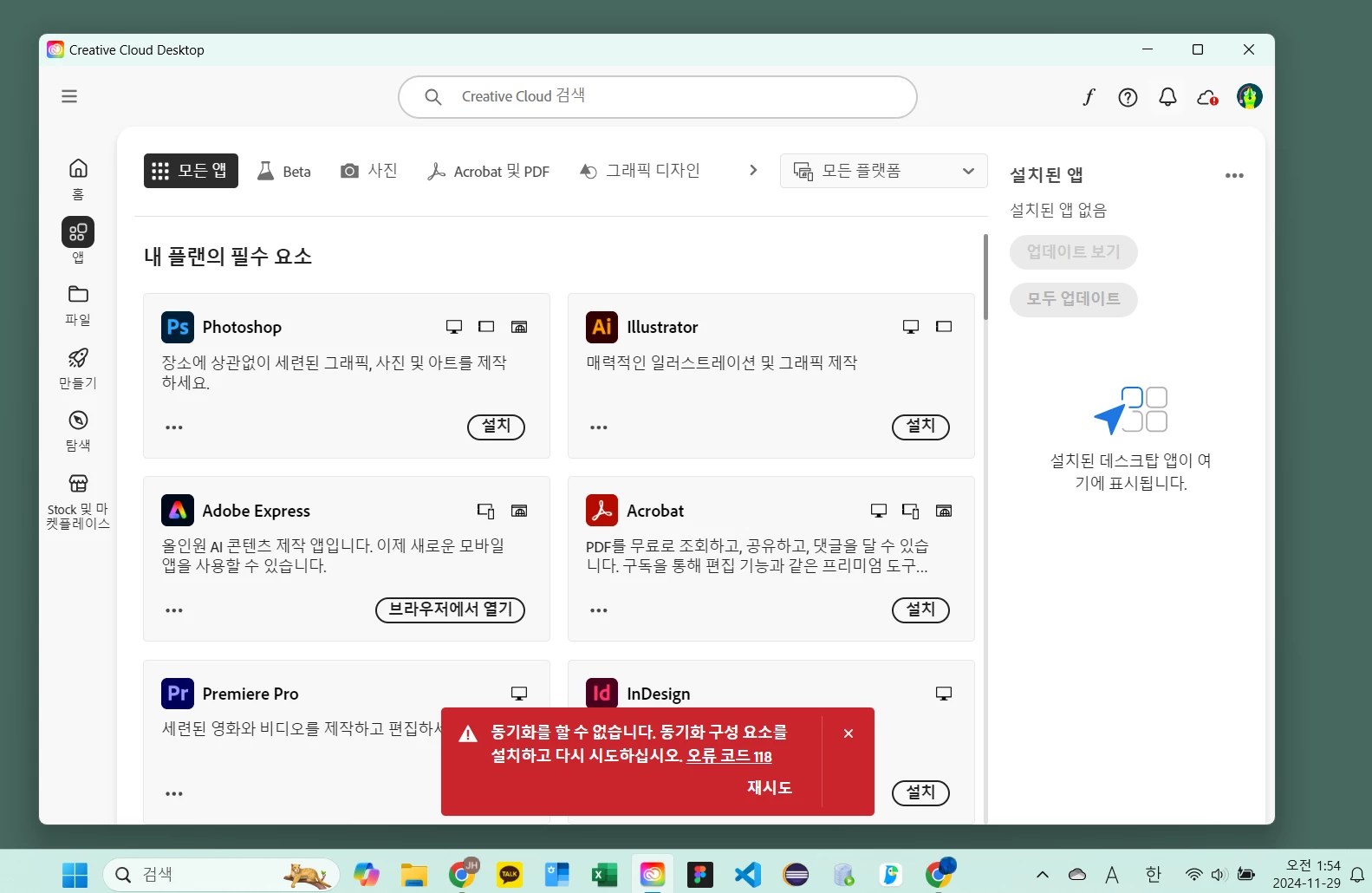The height and width of the screenshot is (893, 1372).
Task: Click the Illustrator app icon
Action: point(601,327)
